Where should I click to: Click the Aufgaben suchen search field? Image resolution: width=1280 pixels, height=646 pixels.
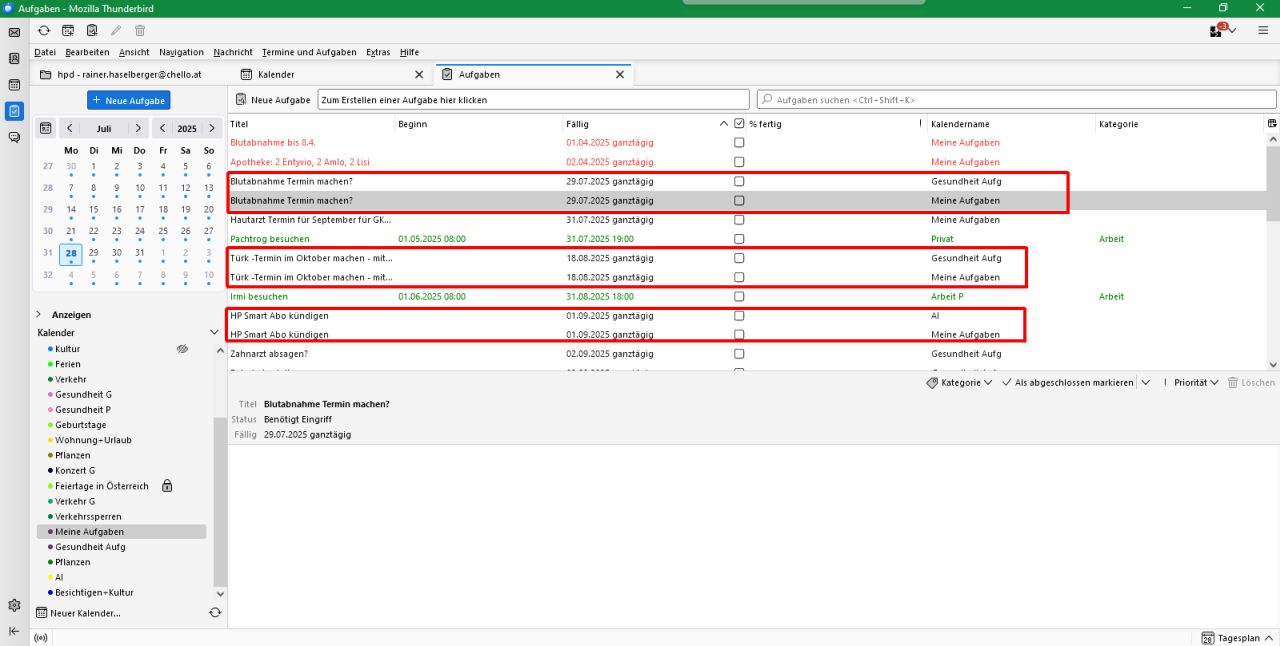tap(1015, 100)
